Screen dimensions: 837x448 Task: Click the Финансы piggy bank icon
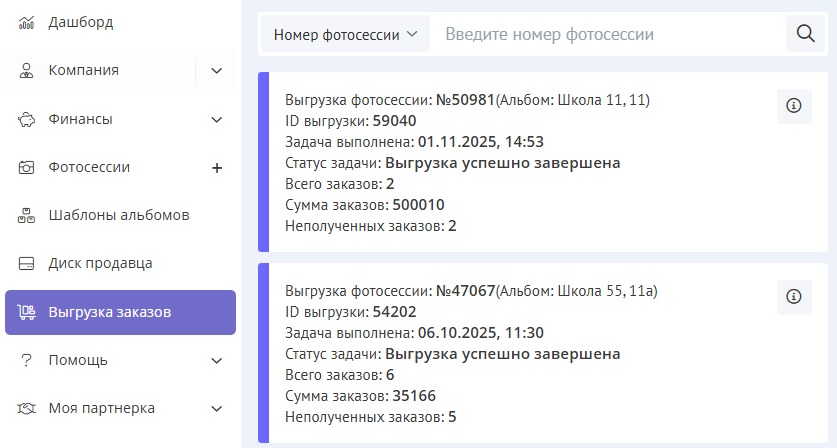pos(27,119)
